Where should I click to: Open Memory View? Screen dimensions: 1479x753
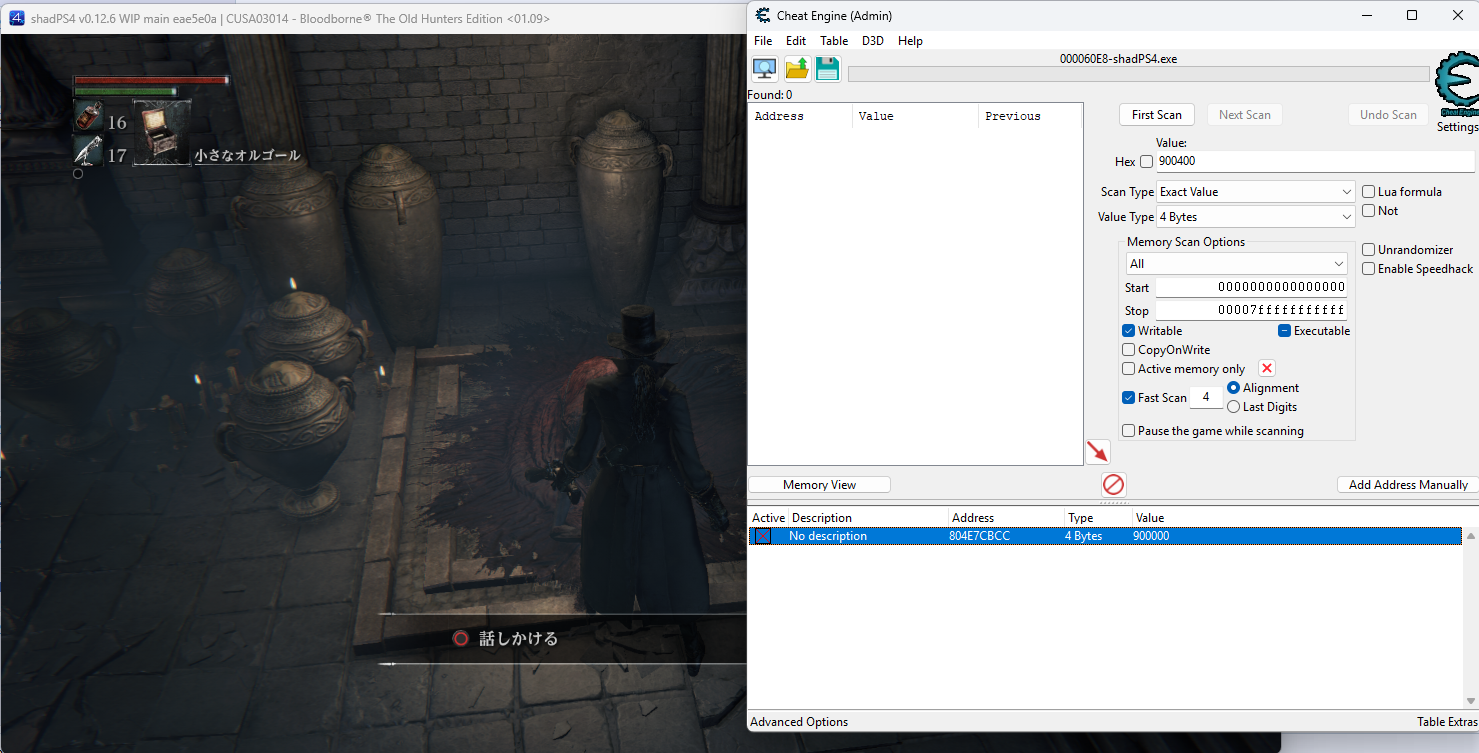click(820, 485)
